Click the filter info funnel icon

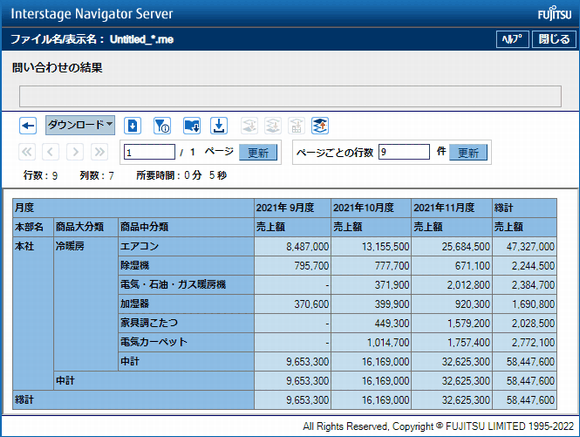click(x=162, y=126)
